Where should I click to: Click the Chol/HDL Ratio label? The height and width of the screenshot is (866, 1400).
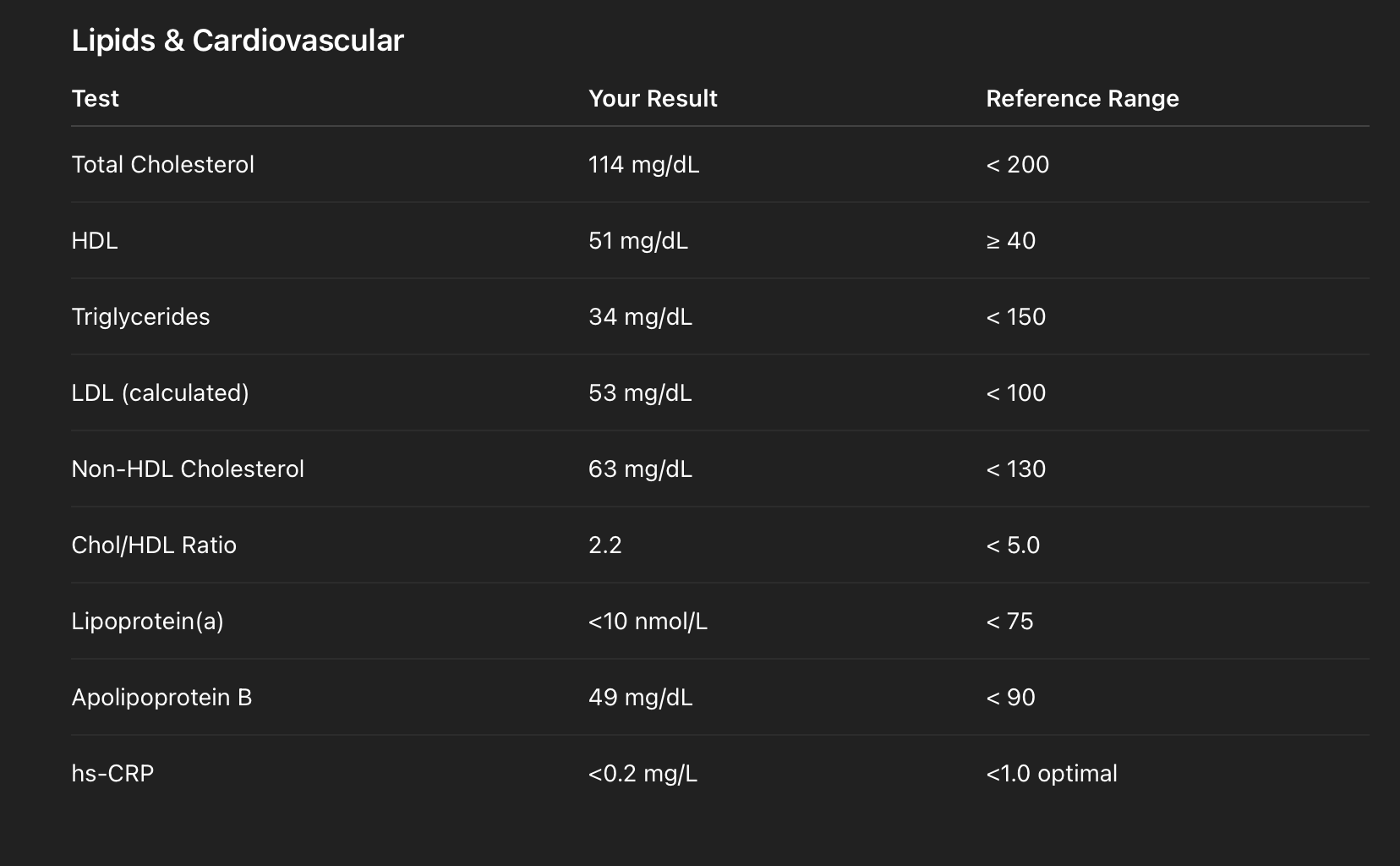tap(154, 545)
